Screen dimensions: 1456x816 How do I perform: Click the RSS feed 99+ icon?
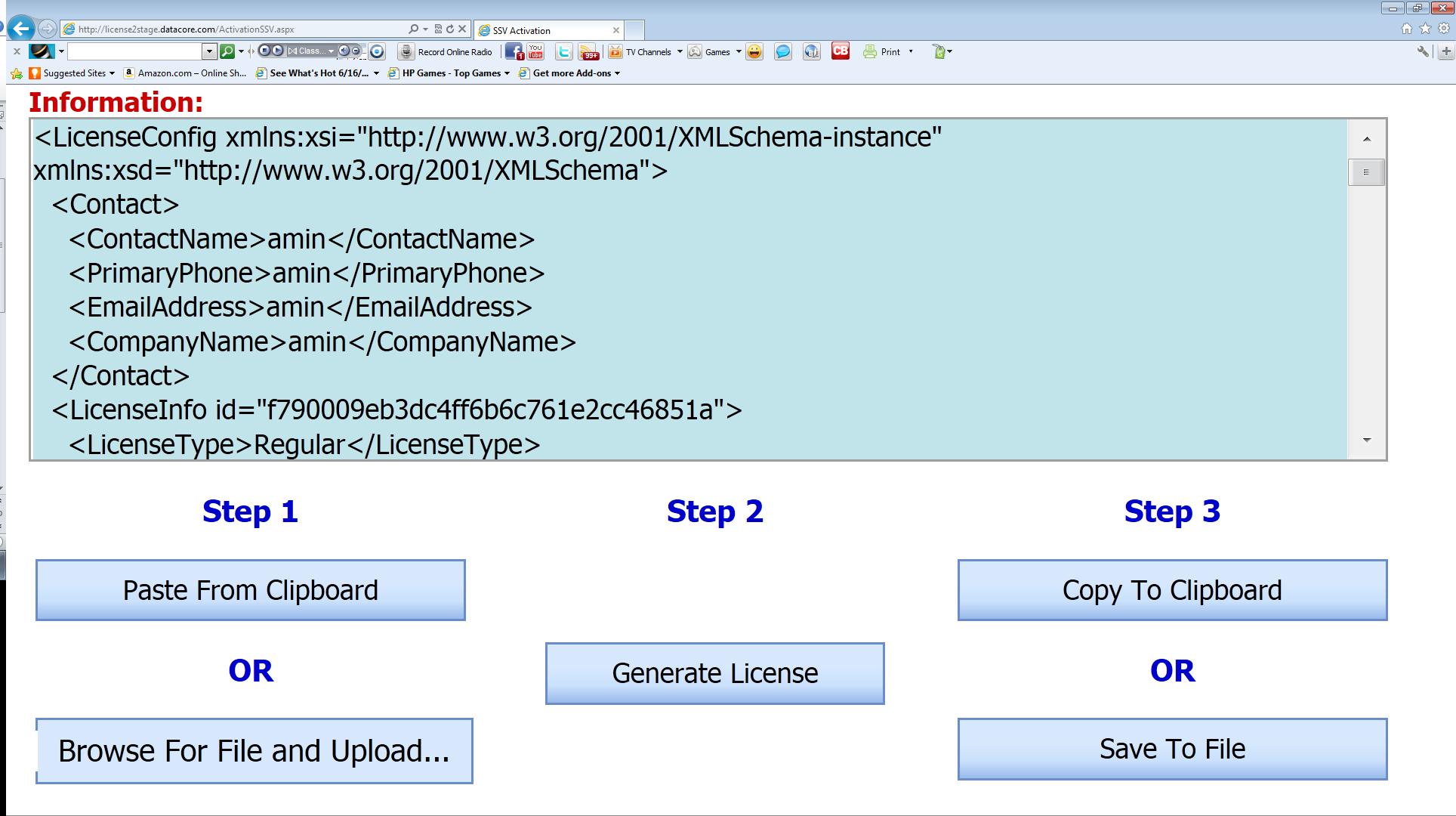point(588,52)
